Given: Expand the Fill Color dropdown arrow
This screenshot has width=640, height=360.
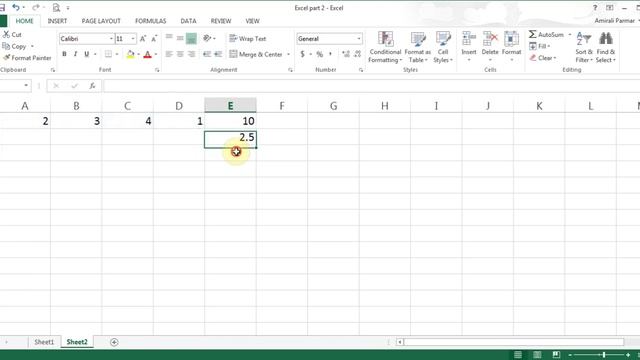Looking at the screenshot, I should (x=138, y=54).
